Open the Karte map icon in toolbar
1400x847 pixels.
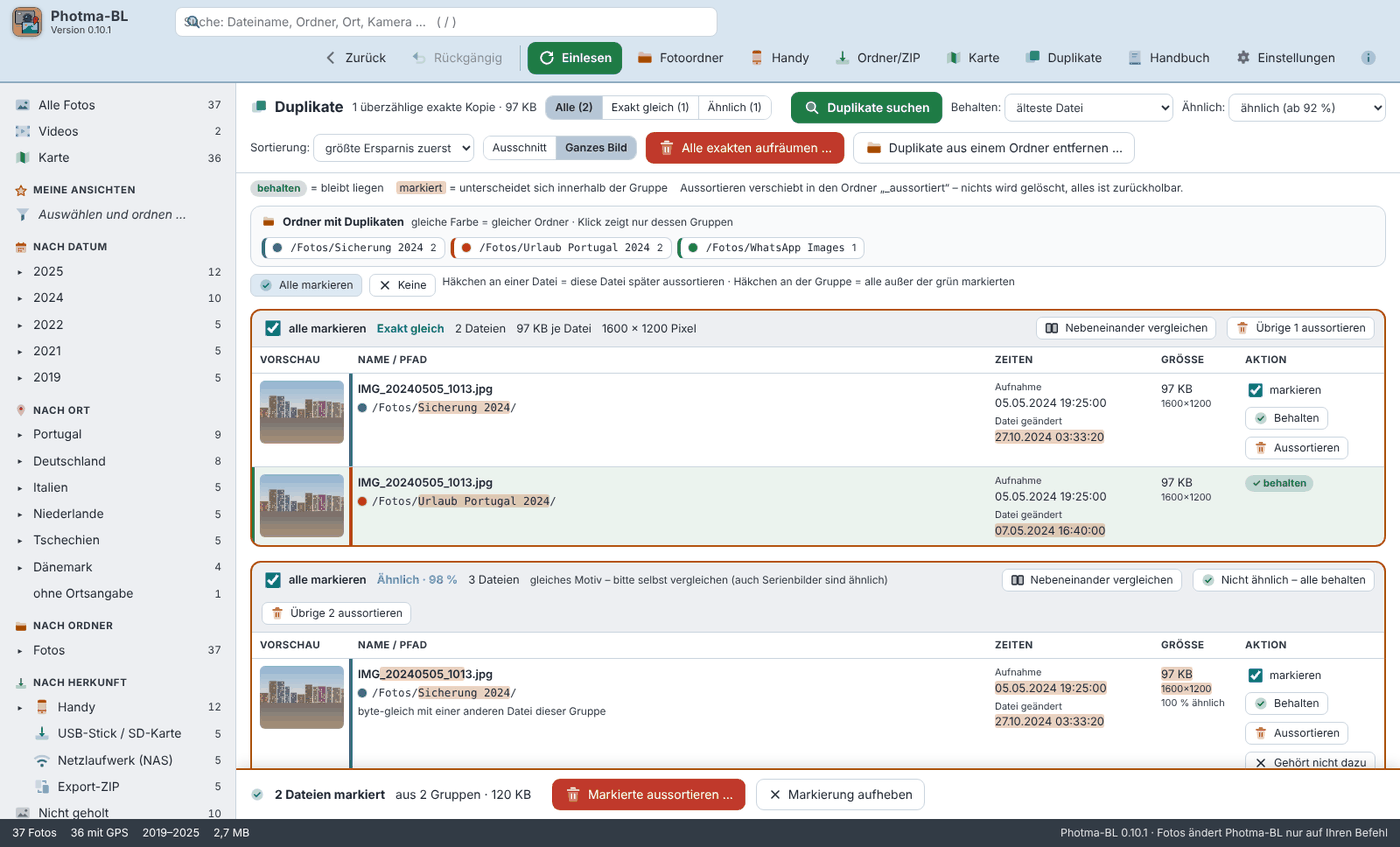point(954,58)
